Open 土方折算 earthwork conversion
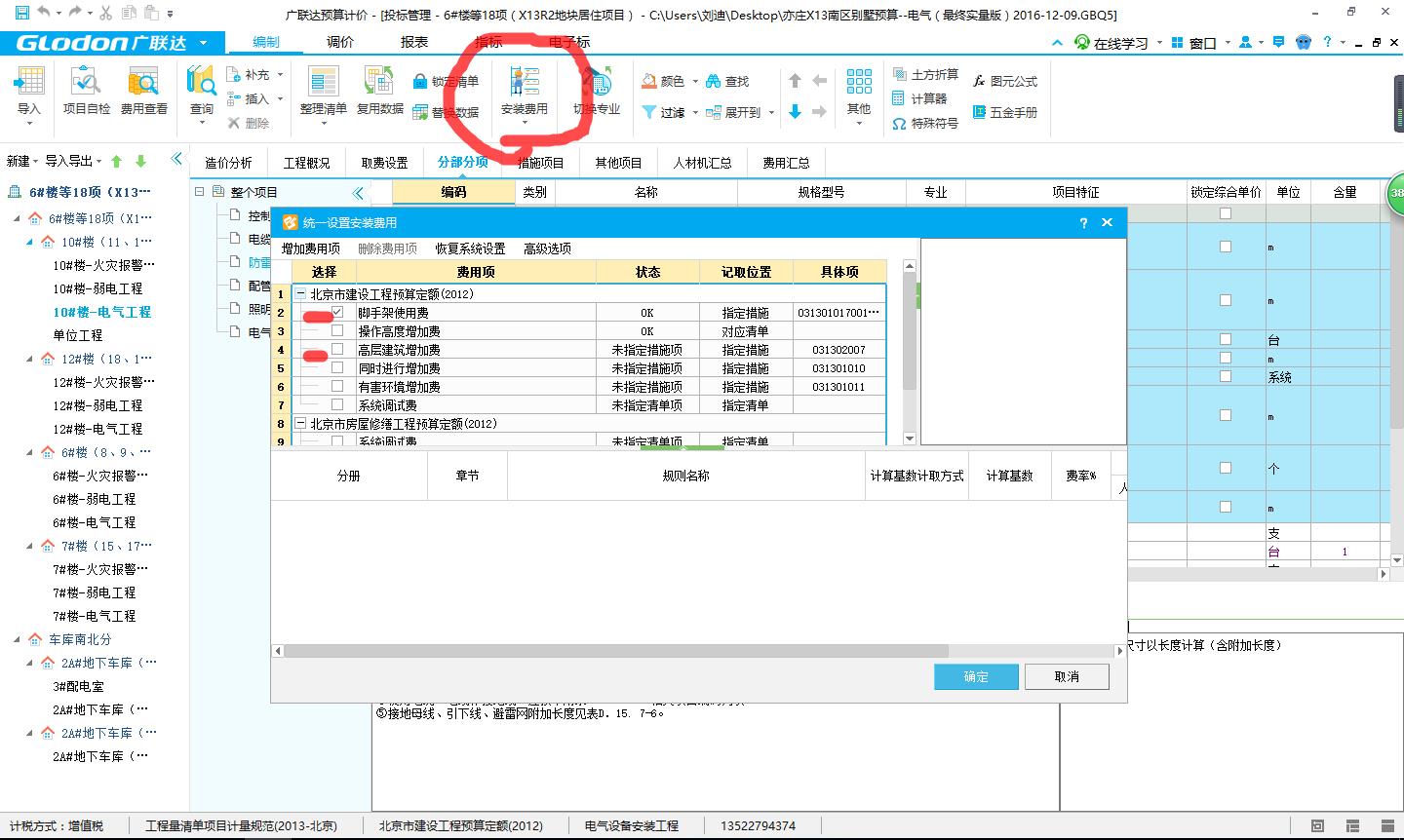The height and width of the screenshot is (840, 1404). click(925, 75)
